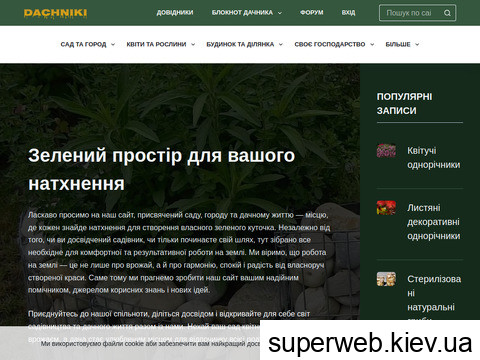Open the Квітучі однорічники thumbnail
The image size is (480, 360).
tap(386, 150)
